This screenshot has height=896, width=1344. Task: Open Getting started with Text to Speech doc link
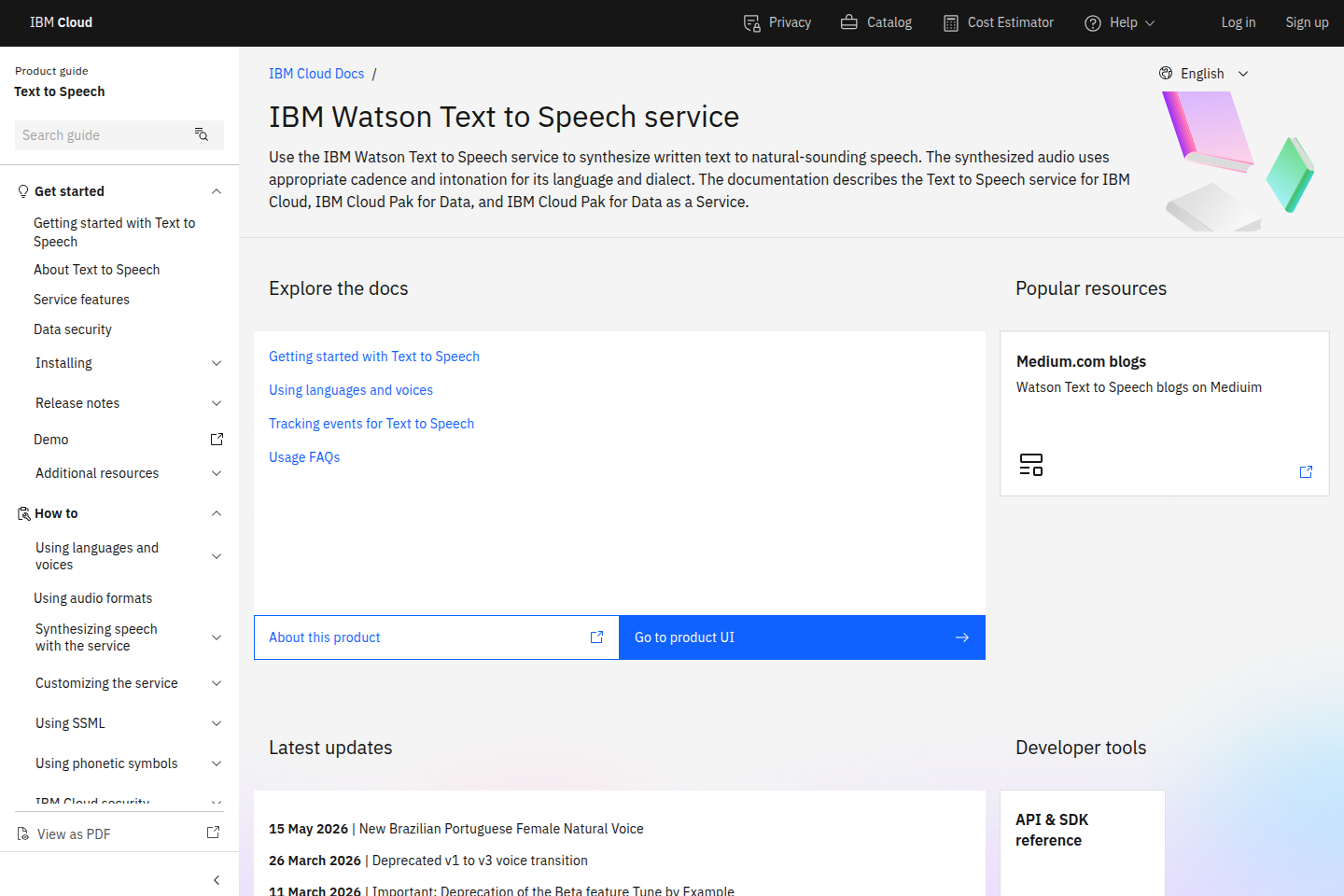click(374, 357)
